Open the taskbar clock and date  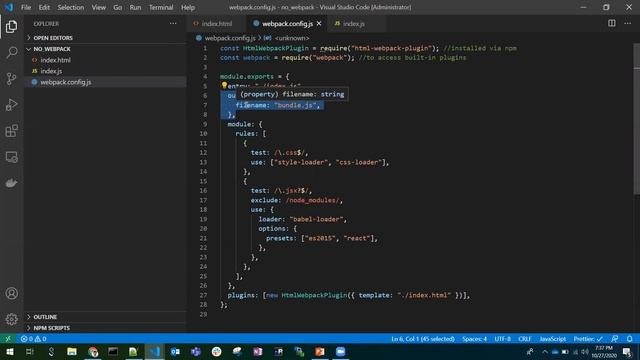(604, 351)
